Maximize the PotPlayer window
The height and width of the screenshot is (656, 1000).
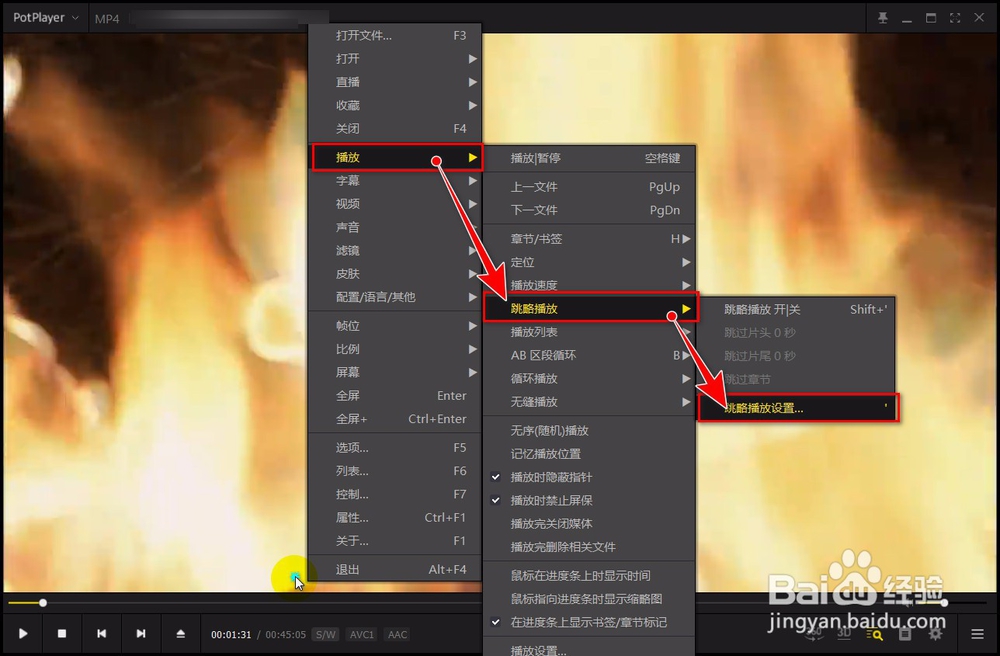point(931,18)
